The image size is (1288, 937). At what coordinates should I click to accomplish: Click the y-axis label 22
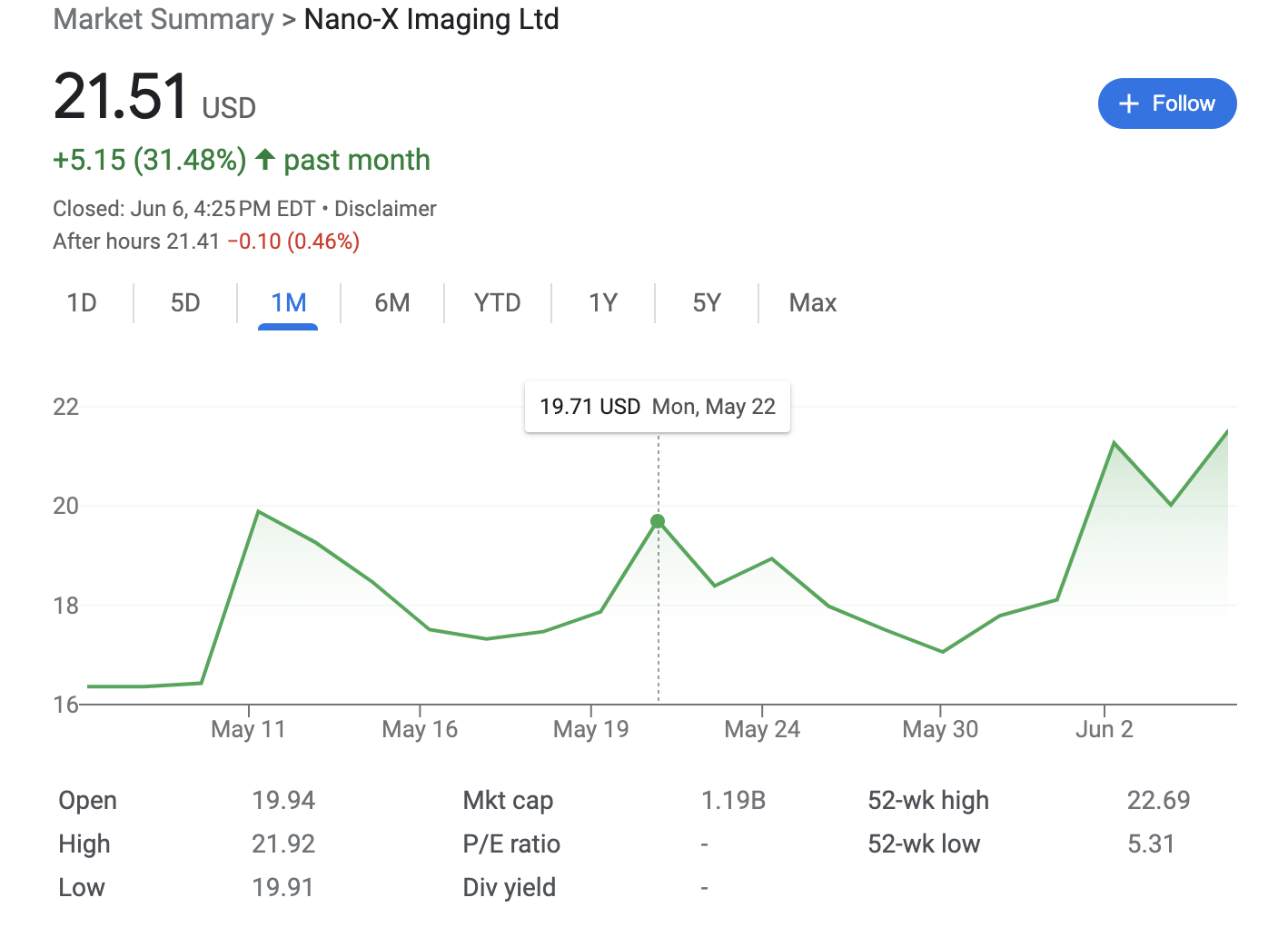pos(66,407)
